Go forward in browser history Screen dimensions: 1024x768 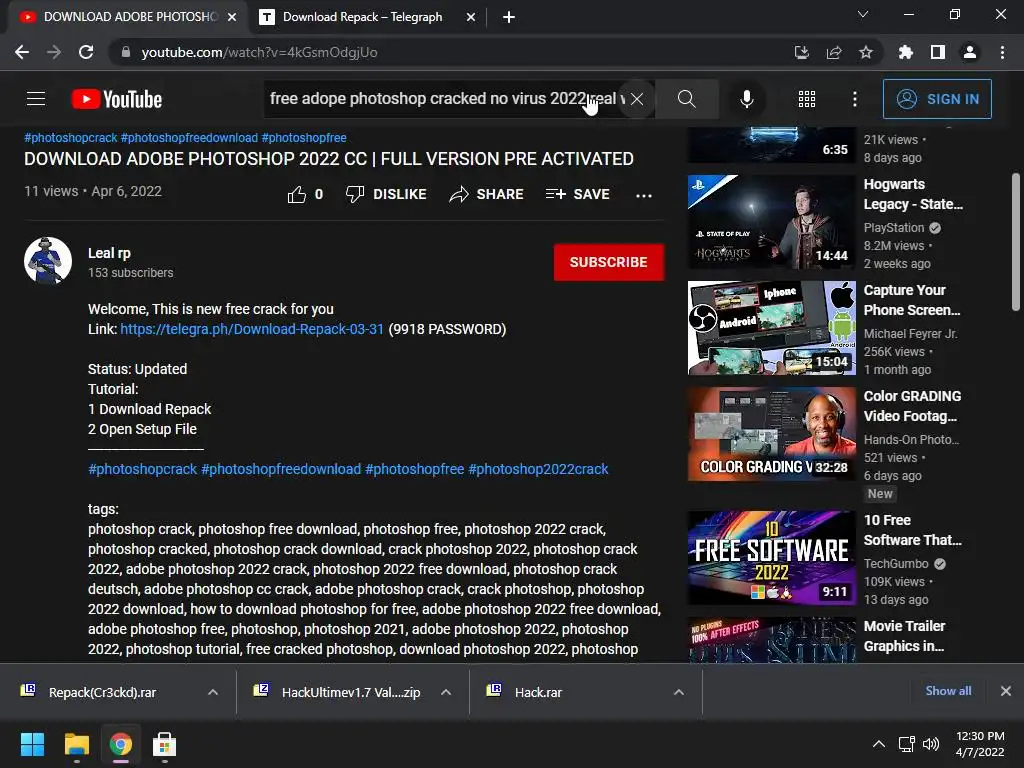pos(54,52)
